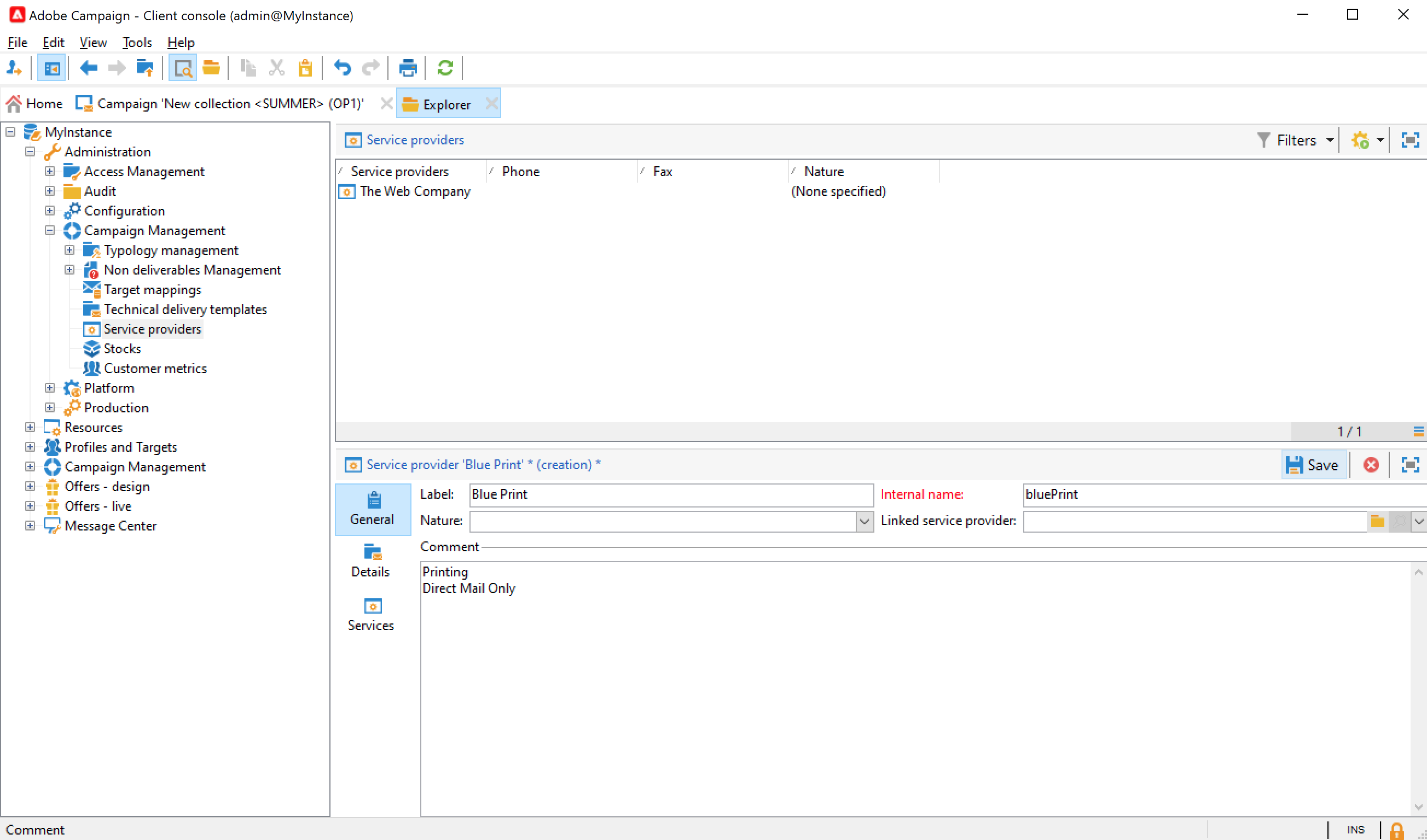Save the Blue Print service provider
Screen dimensions: 1427x840
tap(1313, 465)
